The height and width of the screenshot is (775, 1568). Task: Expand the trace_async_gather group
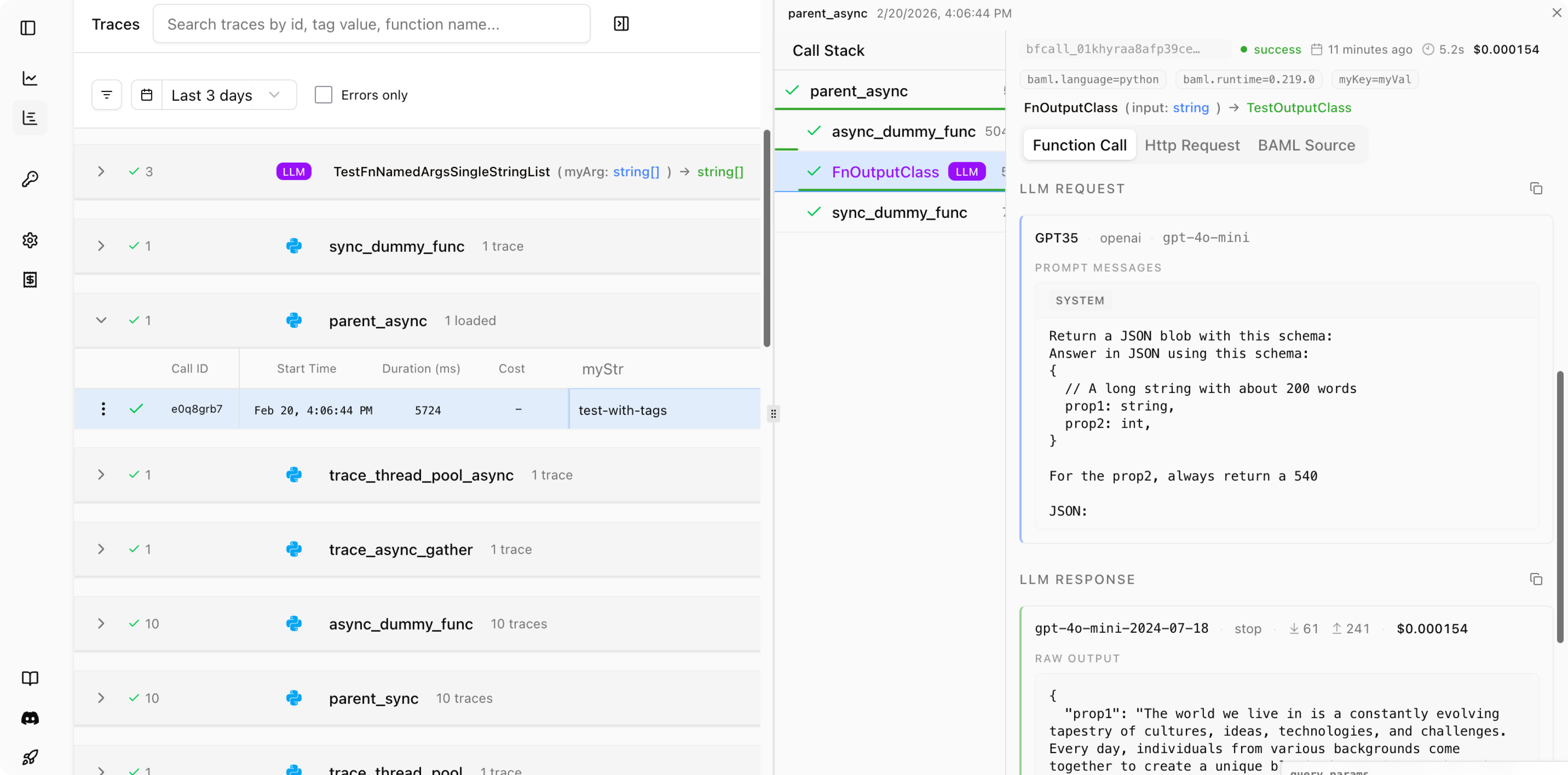[x=101, y=549]
